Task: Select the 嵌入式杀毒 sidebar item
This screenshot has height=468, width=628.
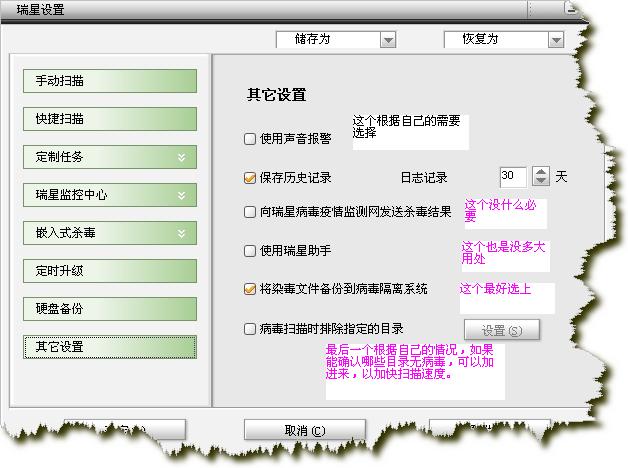Action: point(110,233)
